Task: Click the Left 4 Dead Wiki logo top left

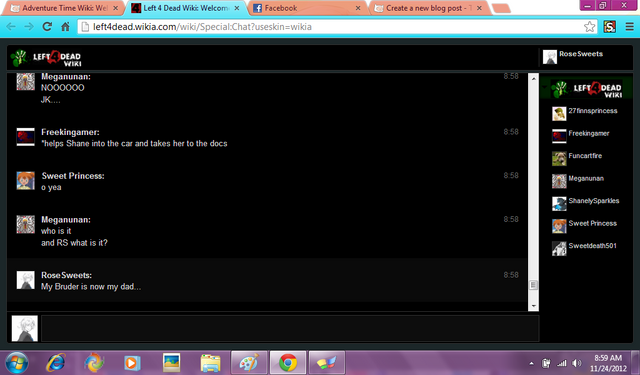Action: tap(46, 58)
